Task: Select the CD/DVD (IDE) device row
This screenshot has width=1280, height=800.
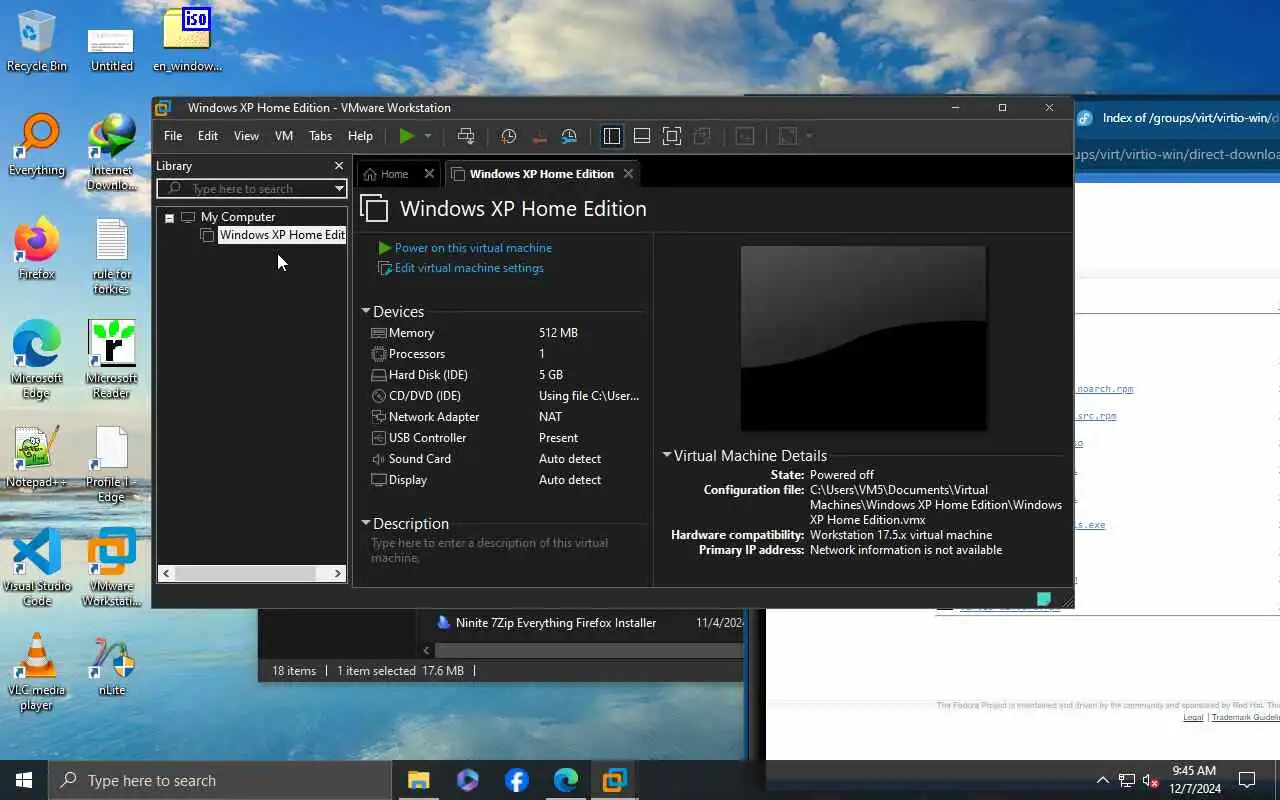Action: point(505,396)
